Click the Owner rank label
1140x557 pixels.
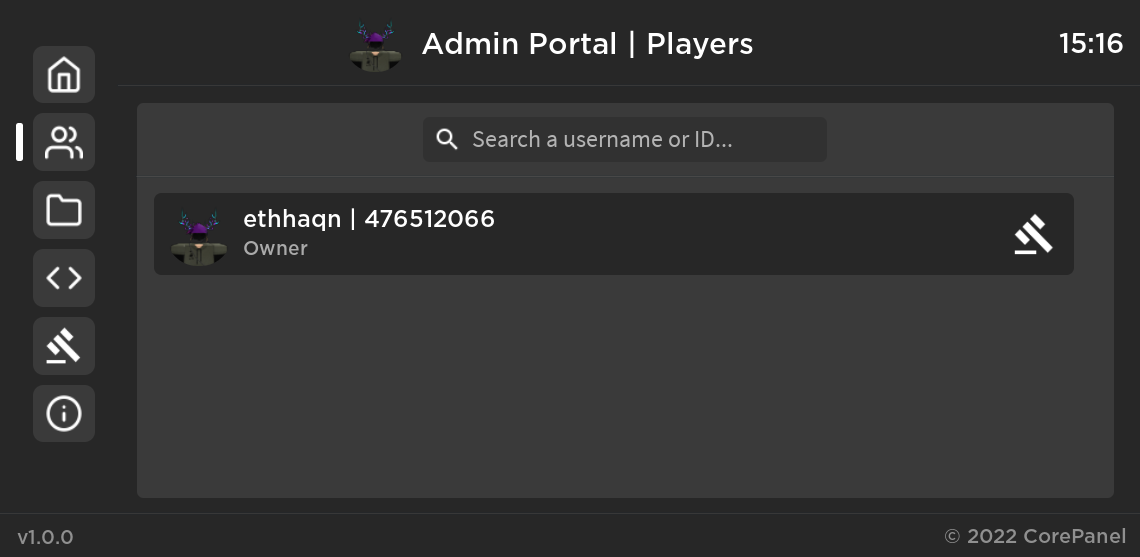click(276, 249)
